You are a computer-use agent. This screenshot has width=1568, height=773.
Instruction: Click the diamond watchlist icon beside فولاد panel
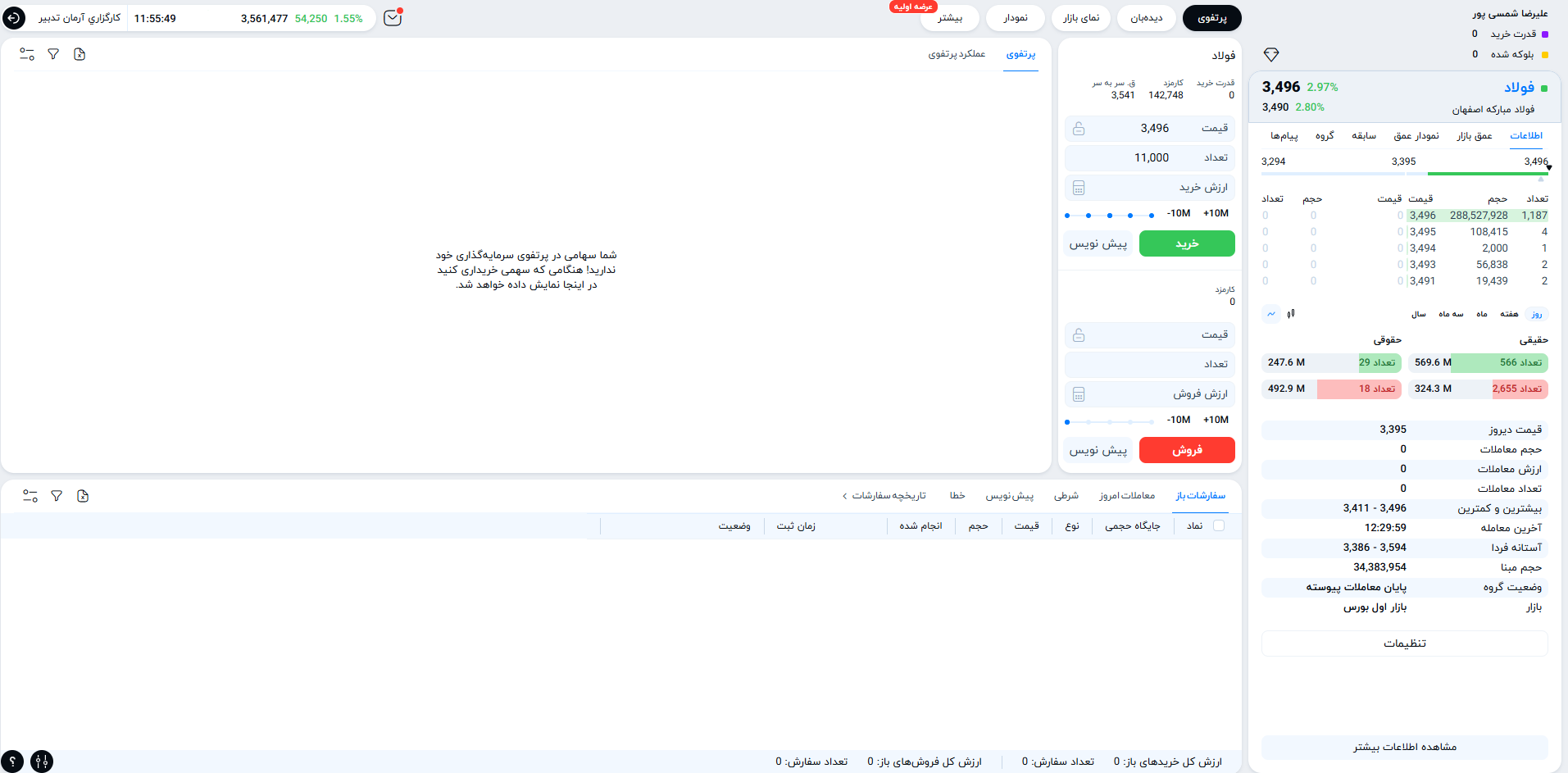point(1272,54)
